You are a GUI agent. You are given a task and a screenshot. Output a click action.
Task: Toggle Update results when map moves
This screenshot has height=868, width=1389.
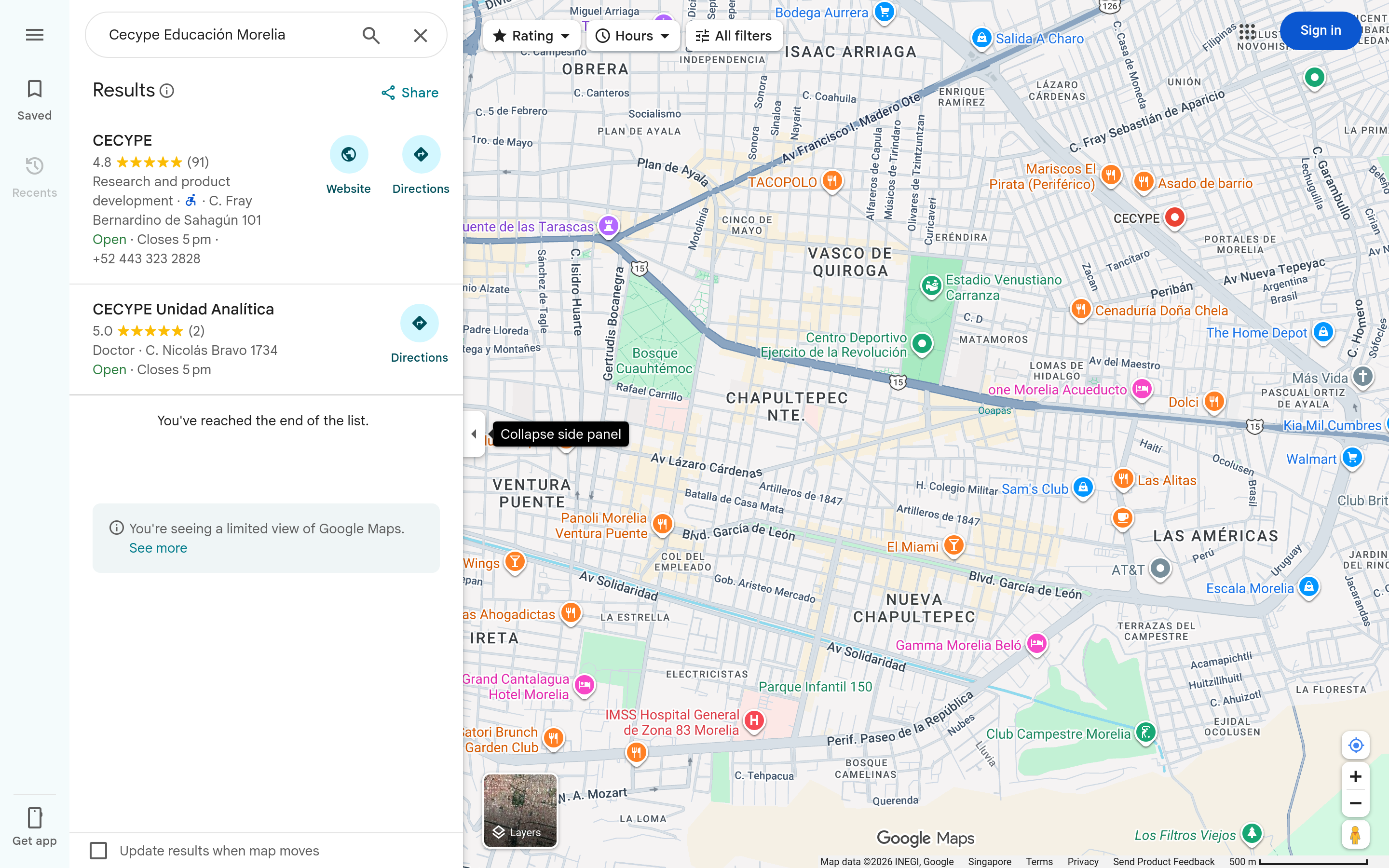coord(99,851)
